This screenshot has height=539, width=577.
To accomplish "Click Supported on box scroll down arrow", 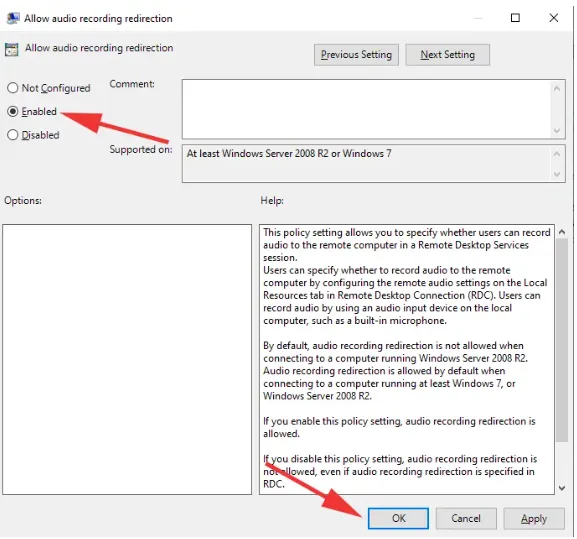I will pyautogui.click(x=557, y=174).
